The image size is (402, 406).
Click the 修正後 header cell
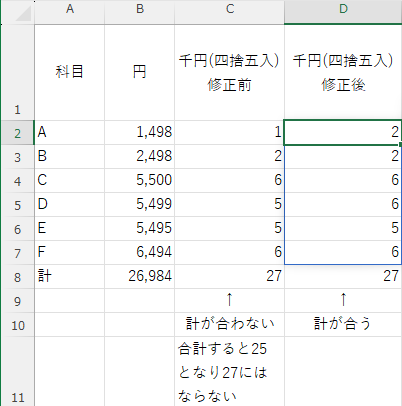point(343,72)
